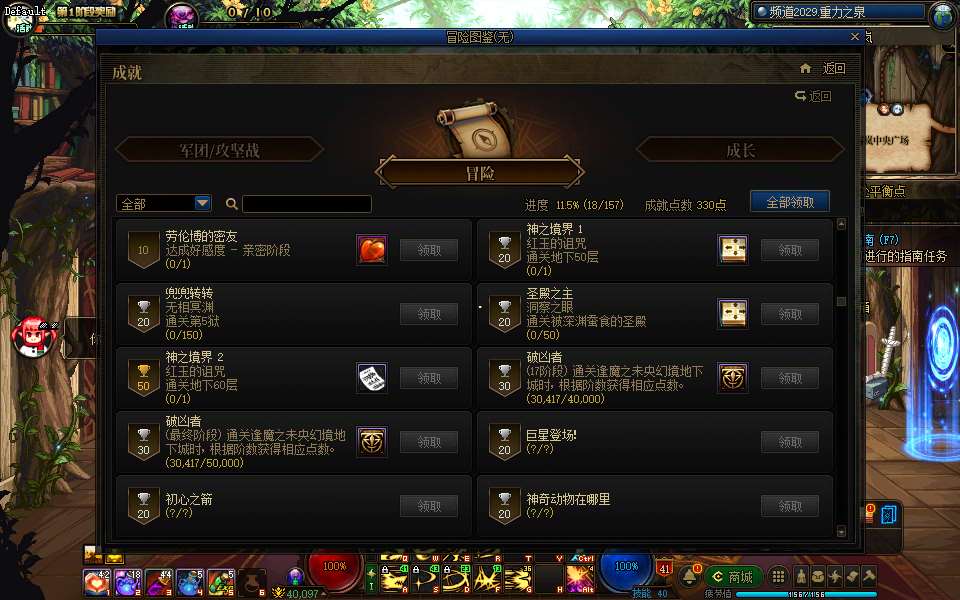This screenshot has width=960, height=600.
Task: Click the map reward icon for 神之境界 1
Action: pyautogui.click(x=733, y=250)
